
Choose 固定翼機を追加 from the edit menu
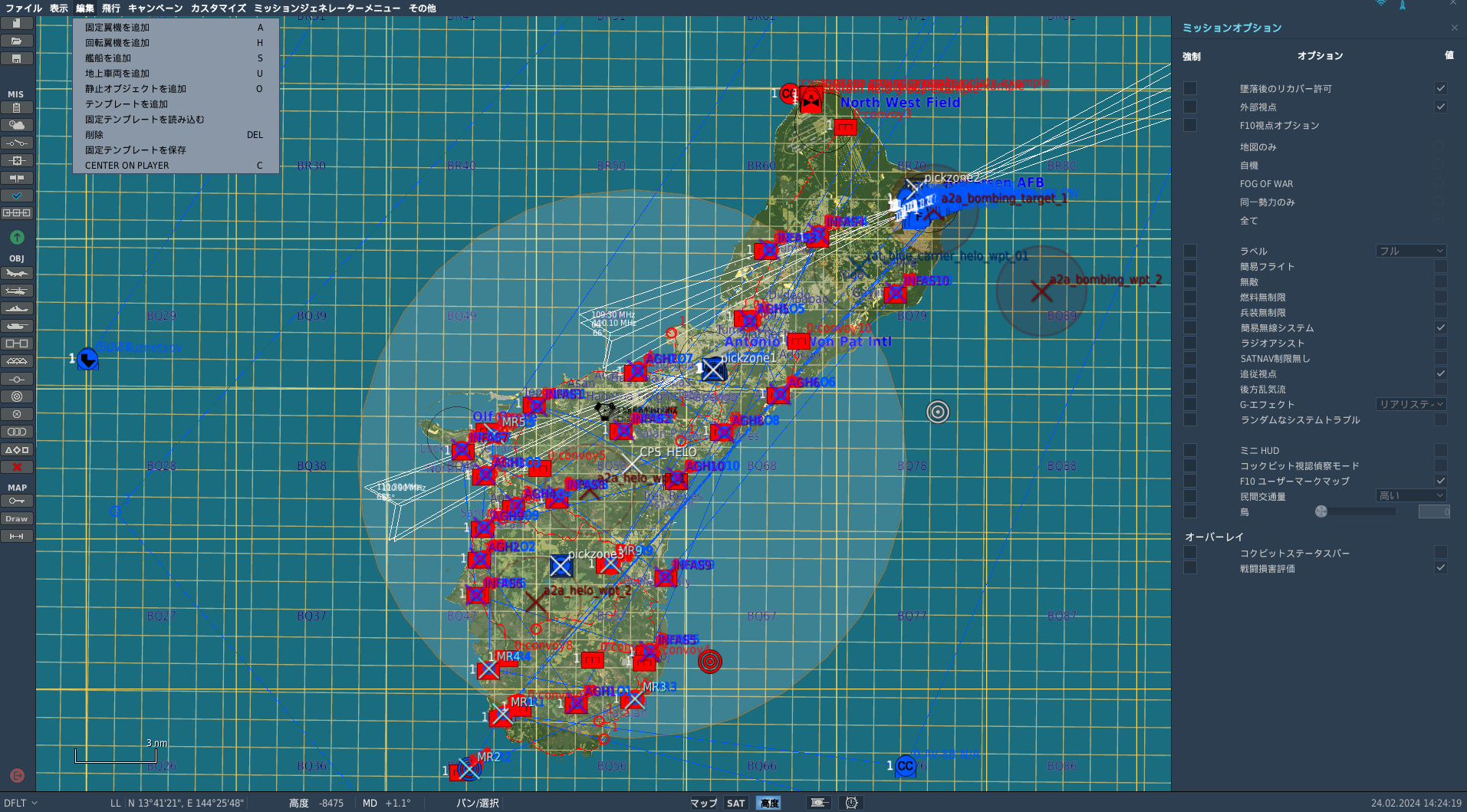point(176,28)
